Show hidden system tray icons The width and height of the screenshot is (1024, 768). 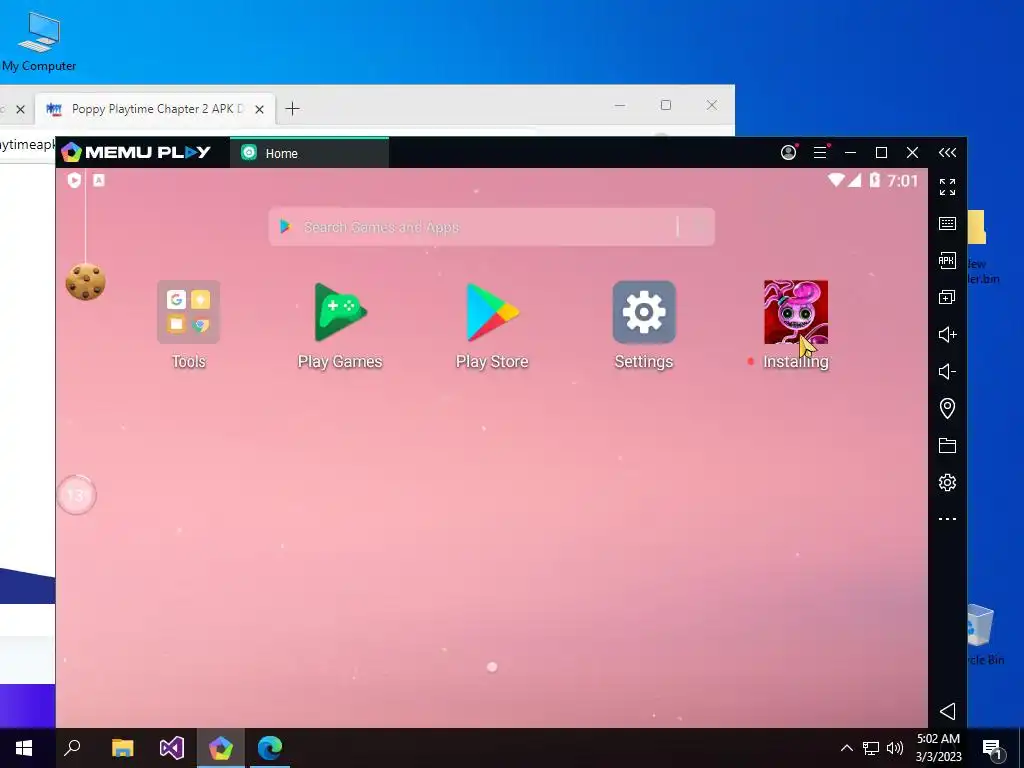pyautogui.click(x=846, y=748)
